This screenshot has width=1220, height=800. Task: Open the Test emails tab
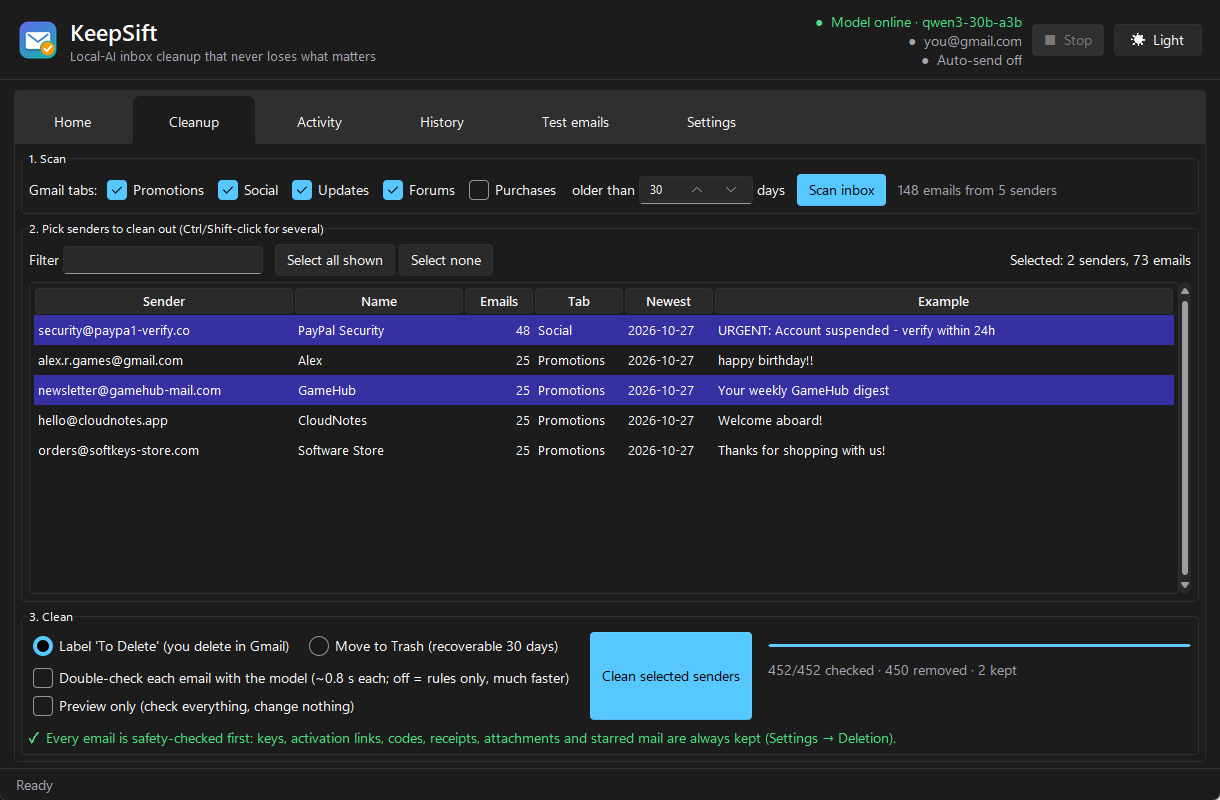click(575, 122)
